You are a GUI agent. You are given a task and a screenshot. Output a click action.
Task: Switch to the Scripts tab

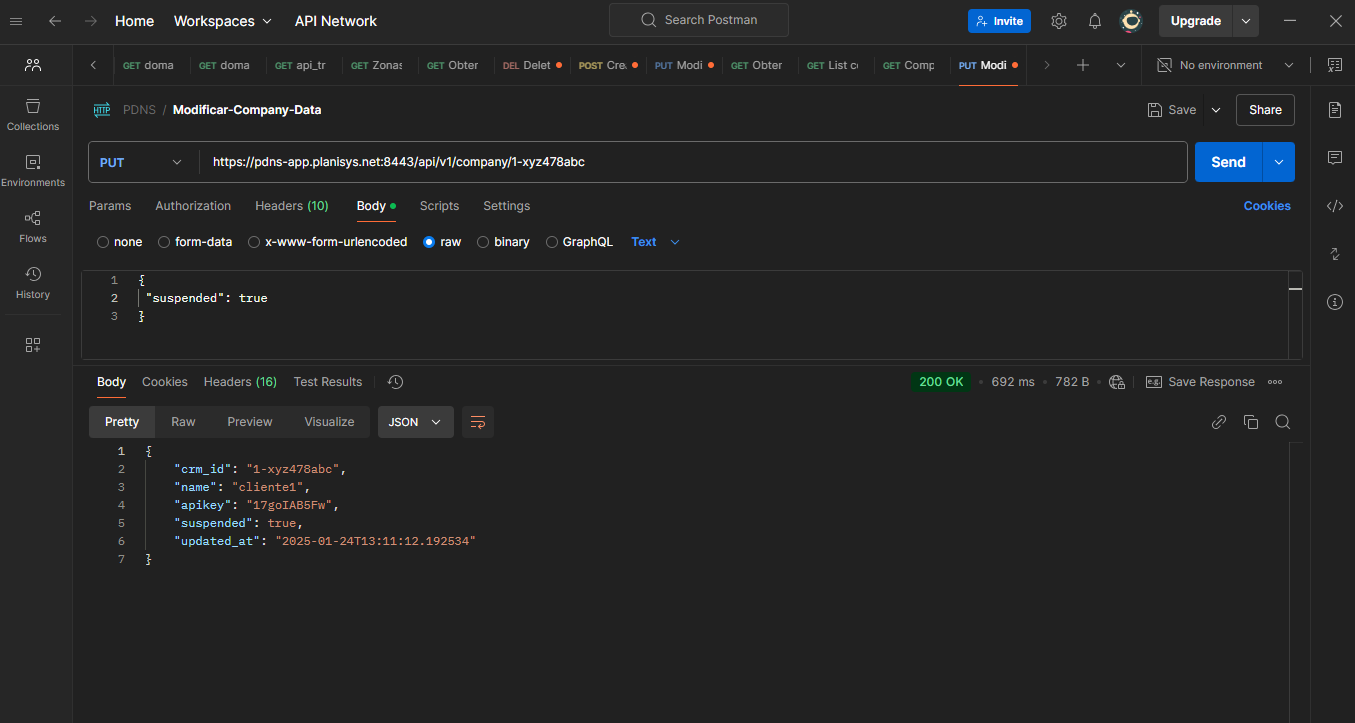click(x=439, y=206)
